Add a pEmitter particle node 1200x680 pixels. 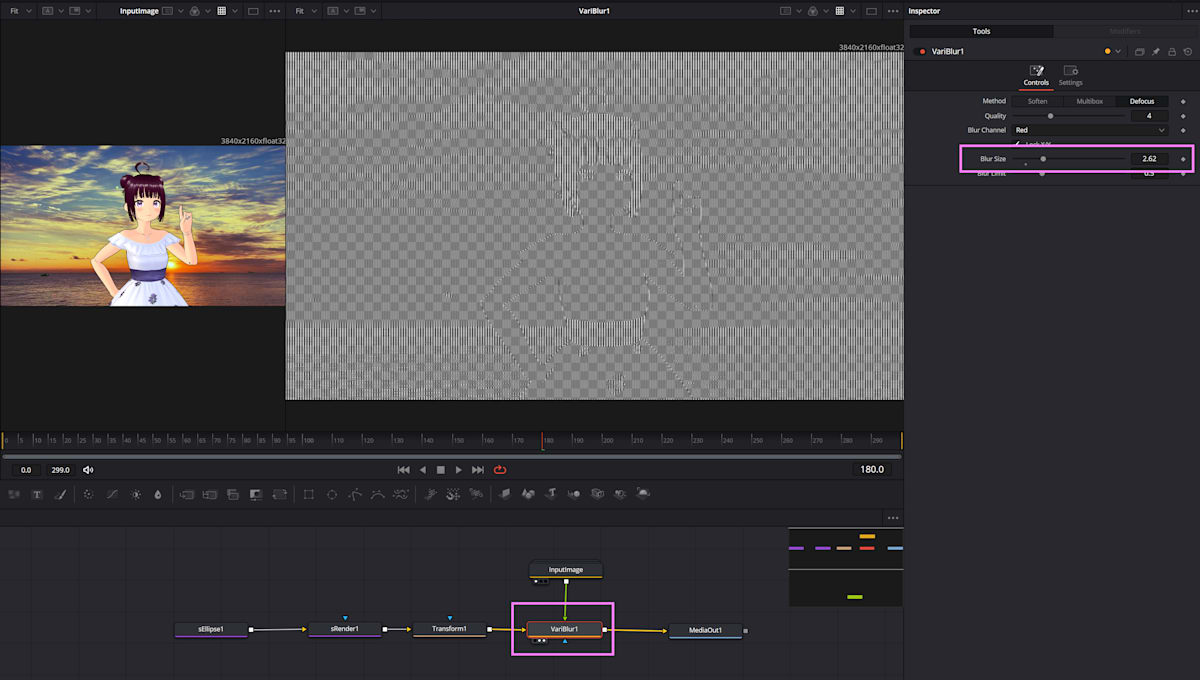(432, 493)
